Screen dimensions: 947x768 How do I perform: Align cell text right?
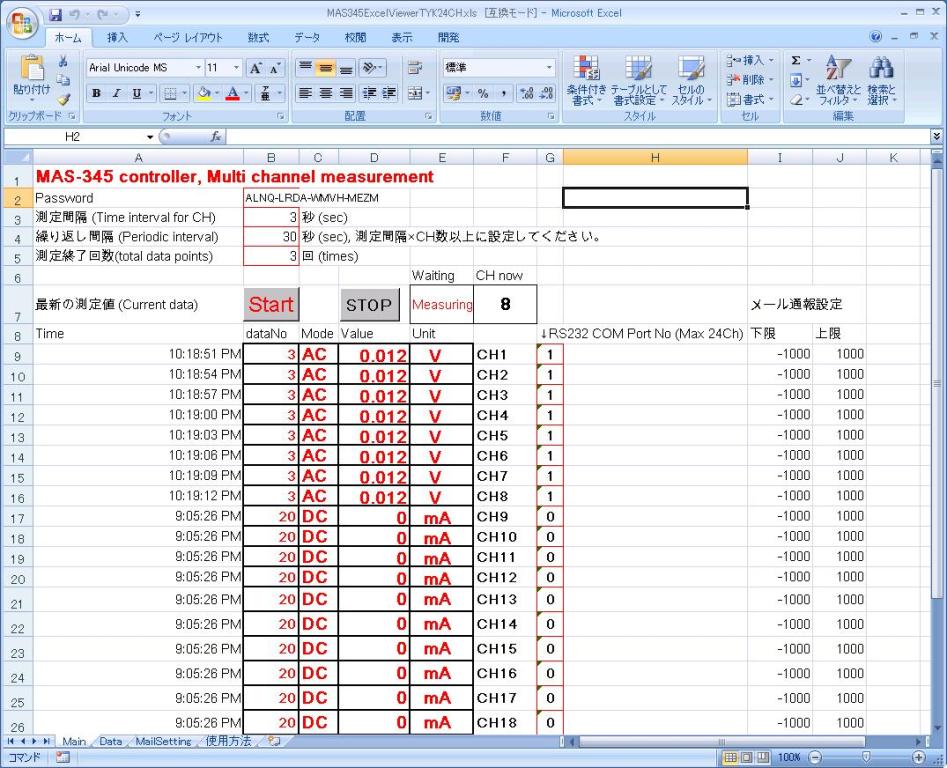345,93
